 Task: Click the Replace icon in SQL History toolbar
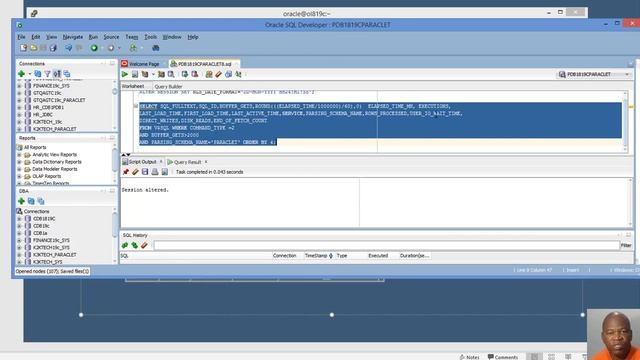click(x=134, y=245)
